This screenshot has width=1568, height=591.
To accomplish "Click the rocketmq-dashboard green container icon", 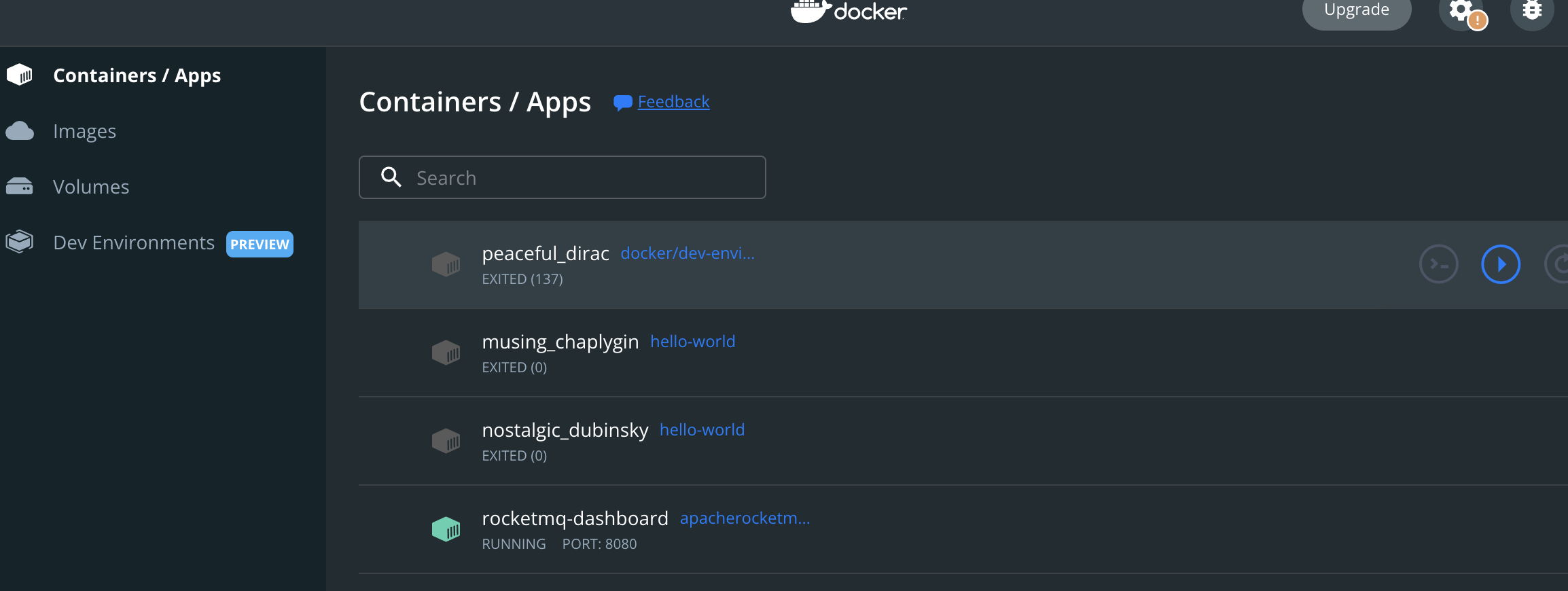I will point(446,529).
